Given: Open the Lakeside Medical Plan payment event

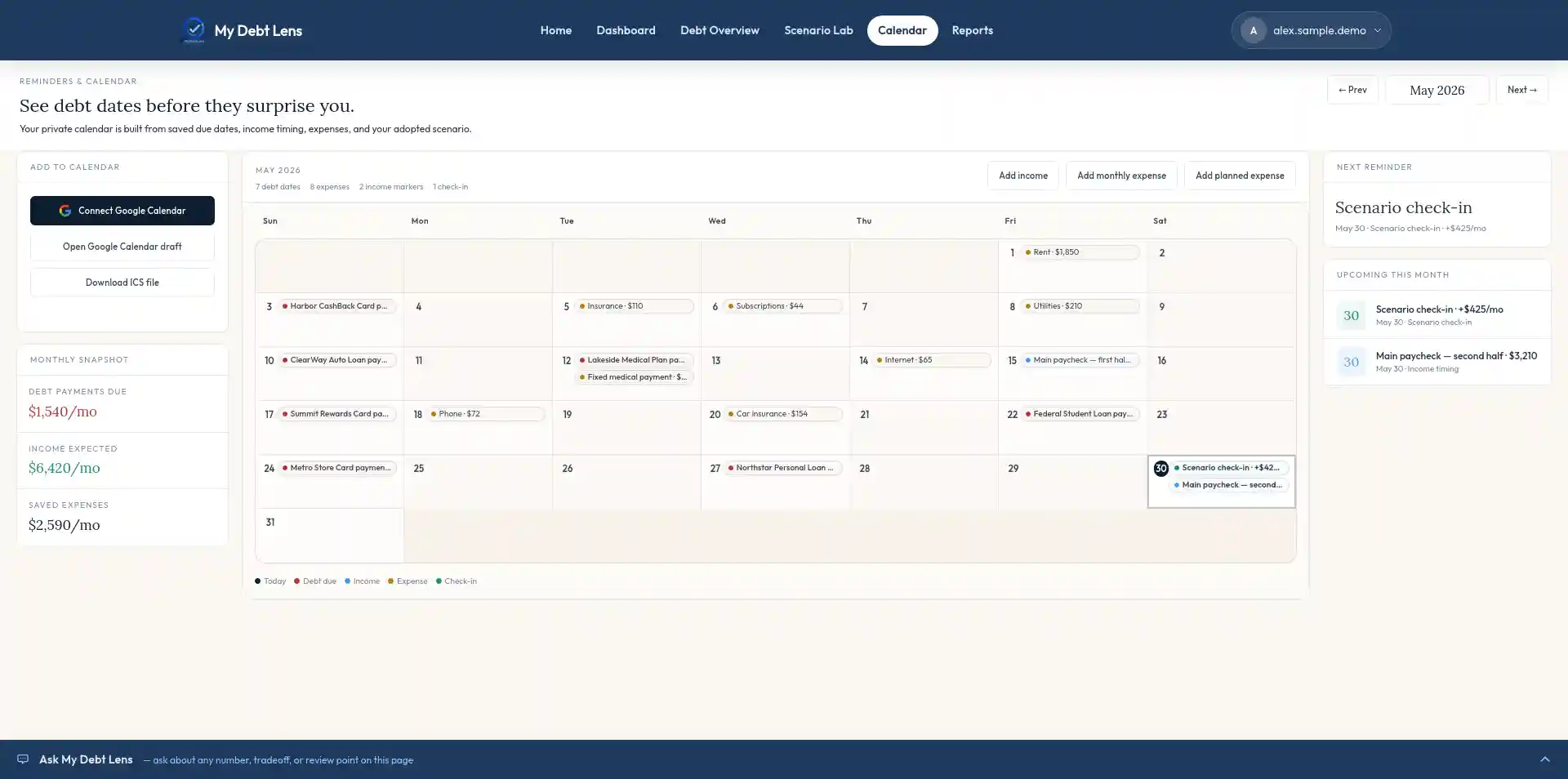Looking at the screenshot, I should tap(635, 360).
